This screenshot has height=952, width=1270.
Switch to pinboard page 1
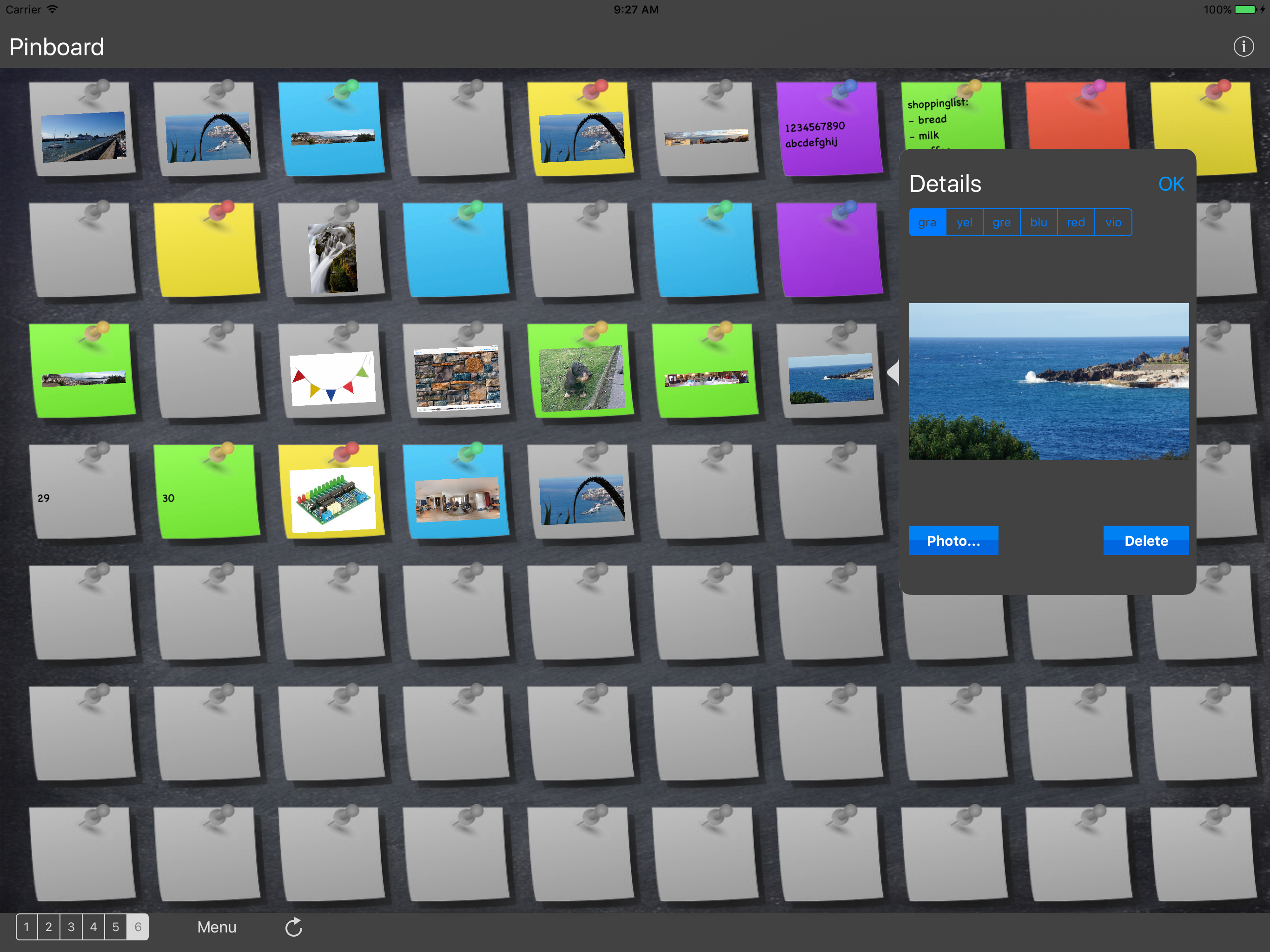click(26, 927)
